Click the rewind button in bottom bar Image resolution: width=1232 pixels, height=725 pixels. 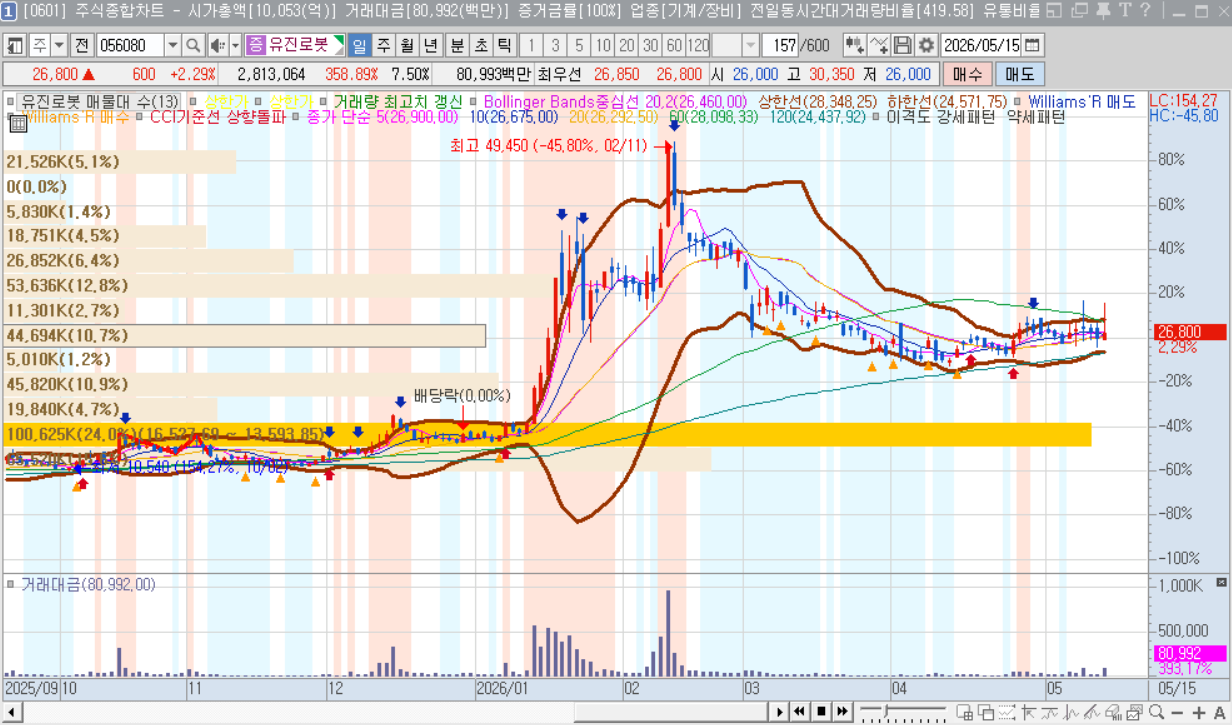(800, 712)
